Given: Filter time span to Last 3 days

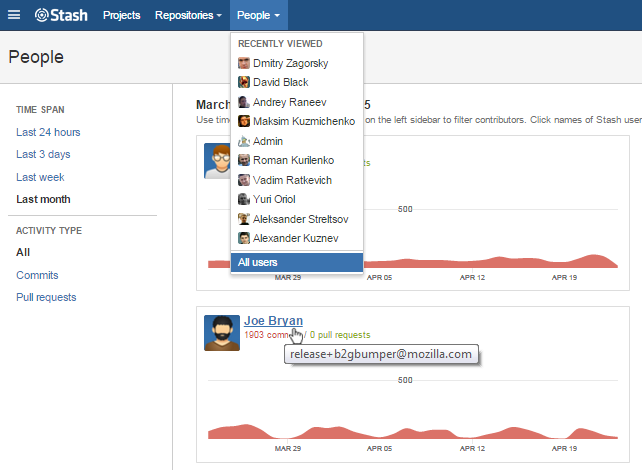Looking at the screenshot, I should [x=43, y=154].
